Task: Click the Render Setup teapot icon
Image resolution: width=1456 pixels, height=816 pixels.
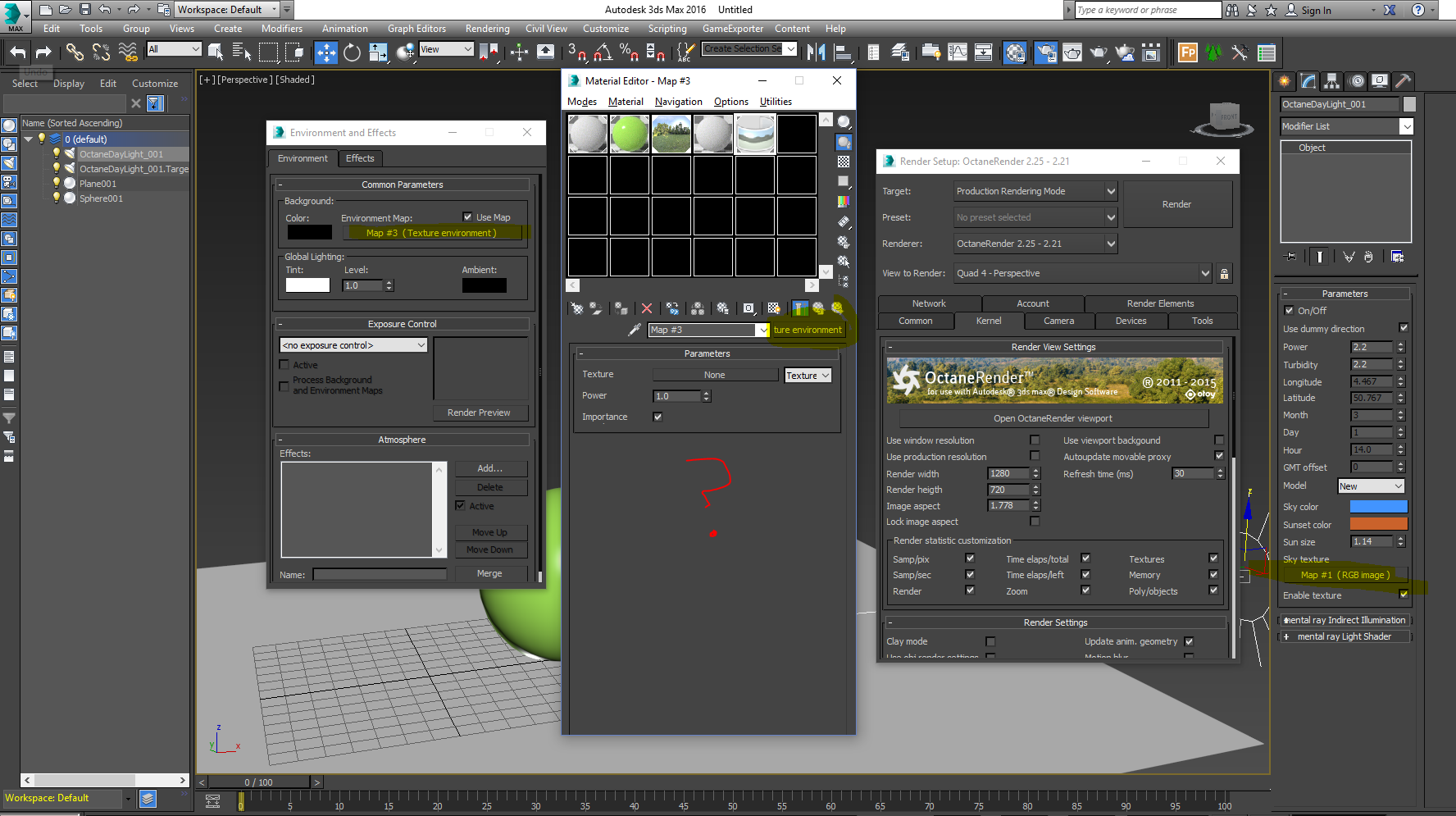Action: coord(1045,52)
